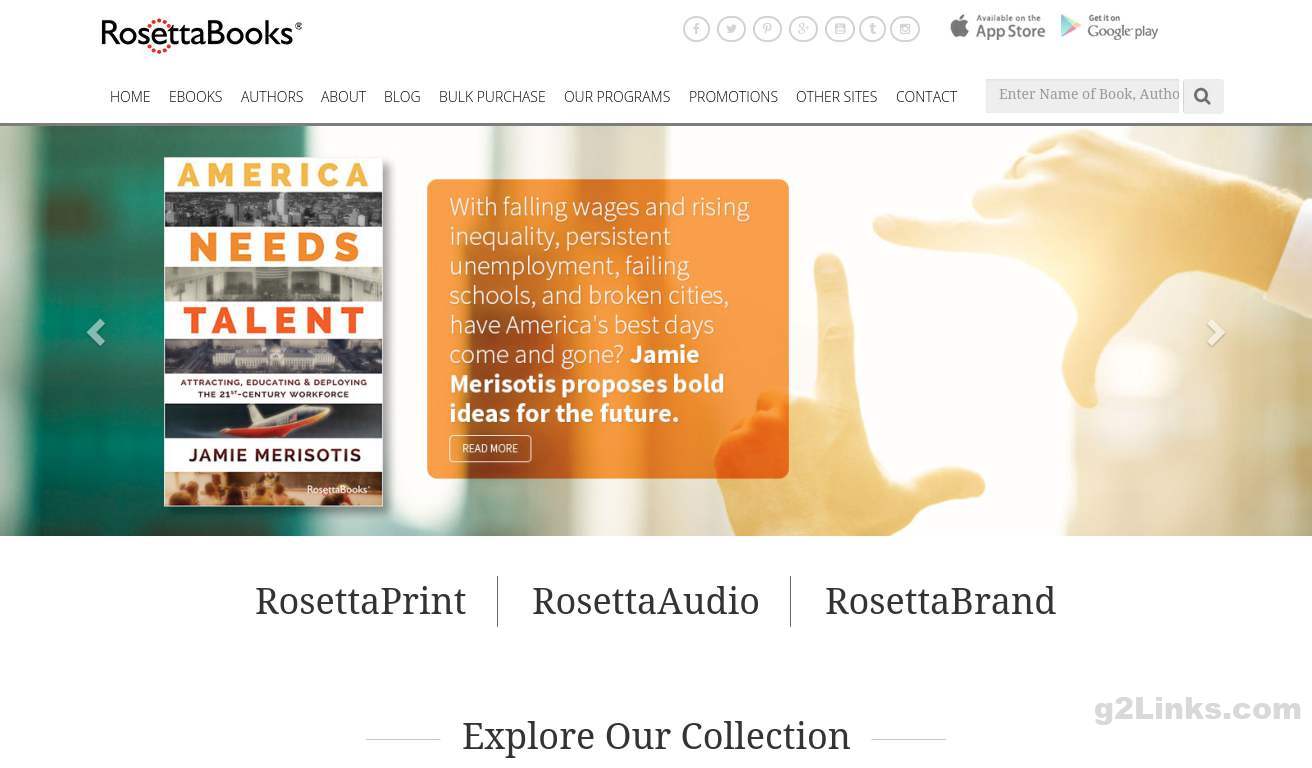
Task: Focus the book search input field
Action: tap(1083, 96)
